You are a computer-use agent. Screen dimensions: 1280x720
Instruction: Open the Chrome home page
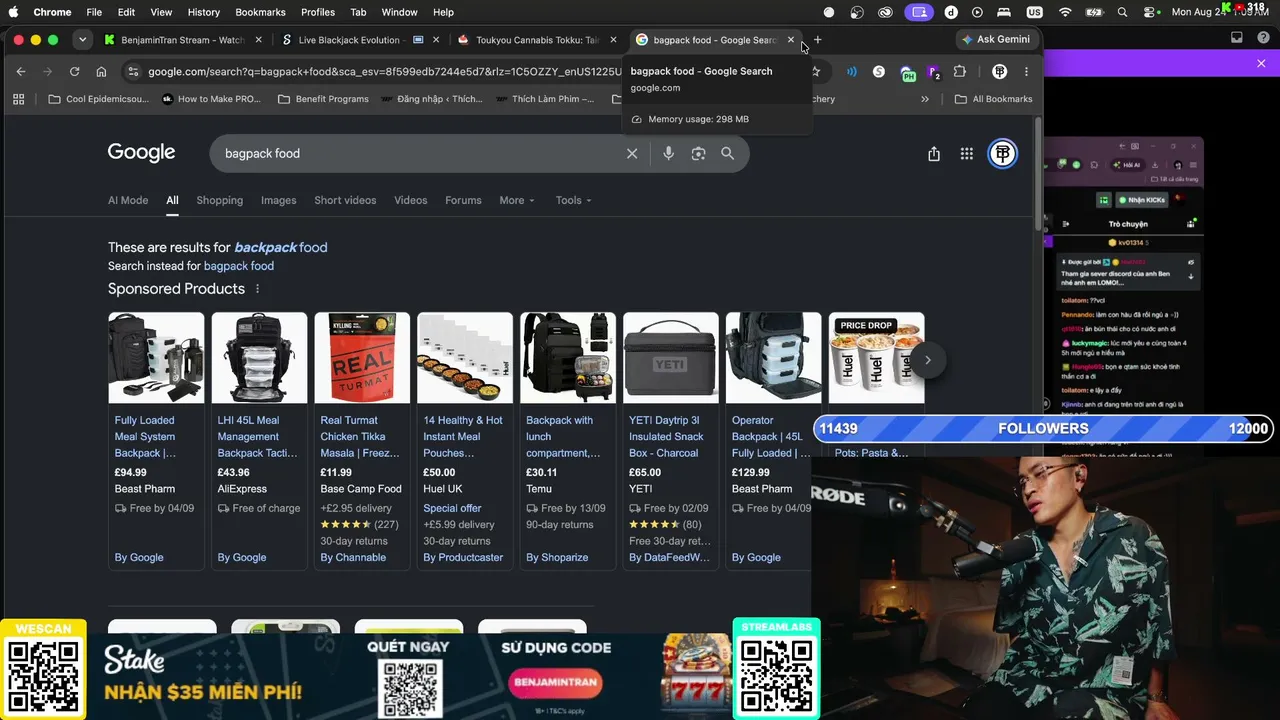click(x=101, y=71)
